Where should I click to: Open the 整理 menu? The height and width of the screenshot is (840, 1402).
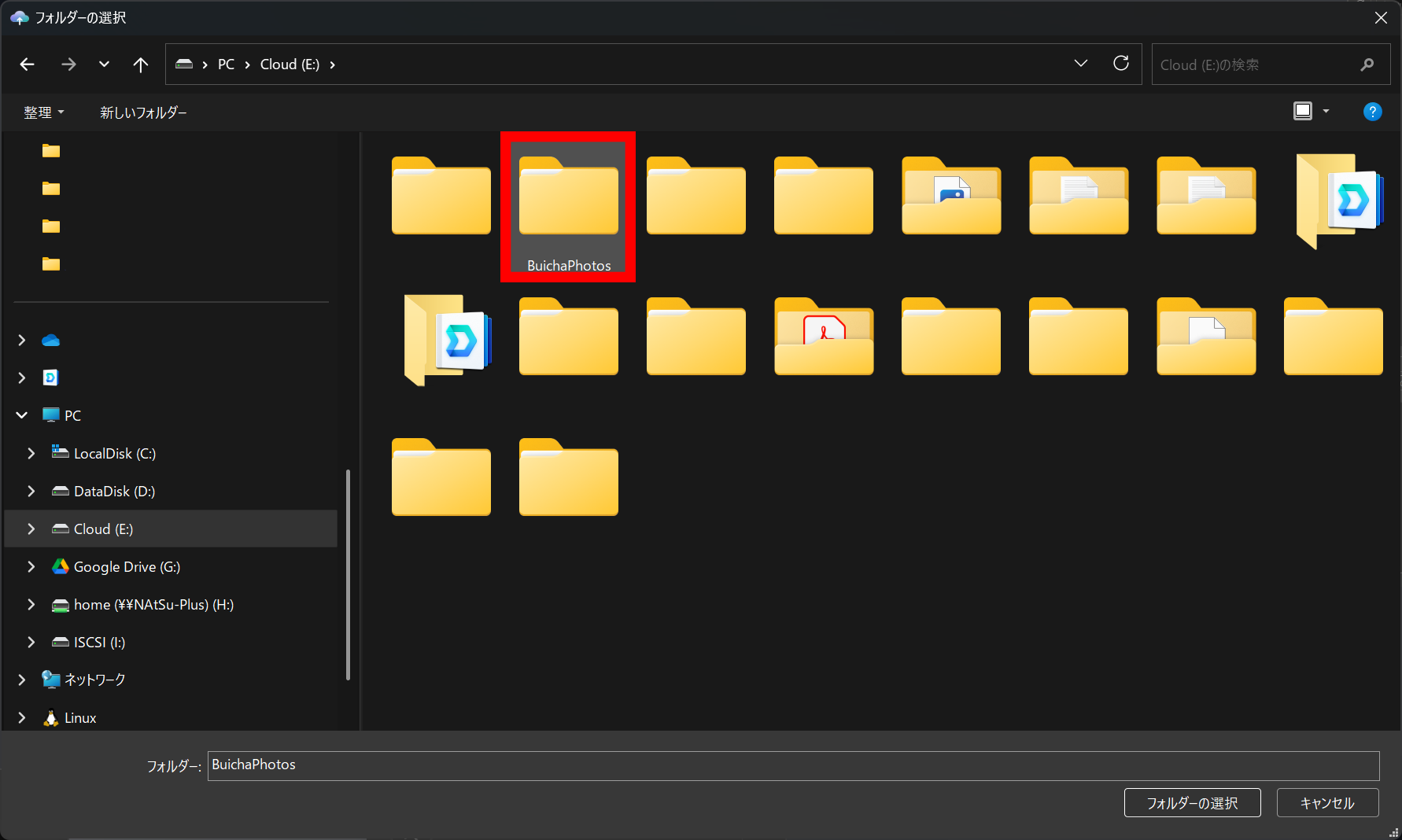coord(43,112)
